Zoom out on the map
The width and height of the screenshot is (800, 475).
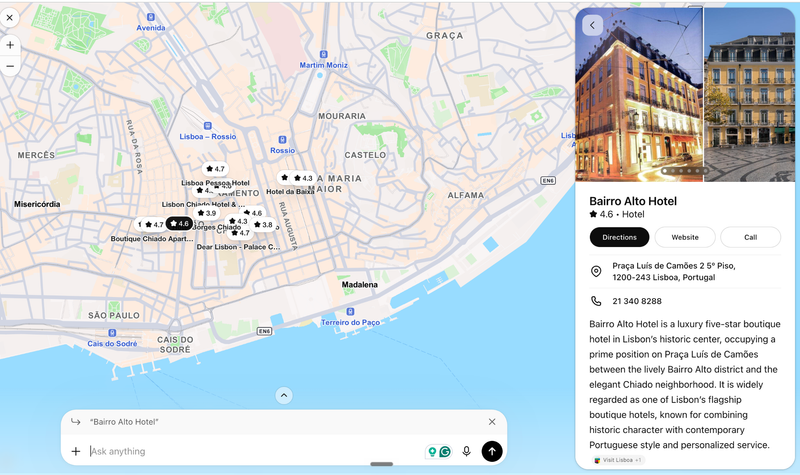click(10, 66)
